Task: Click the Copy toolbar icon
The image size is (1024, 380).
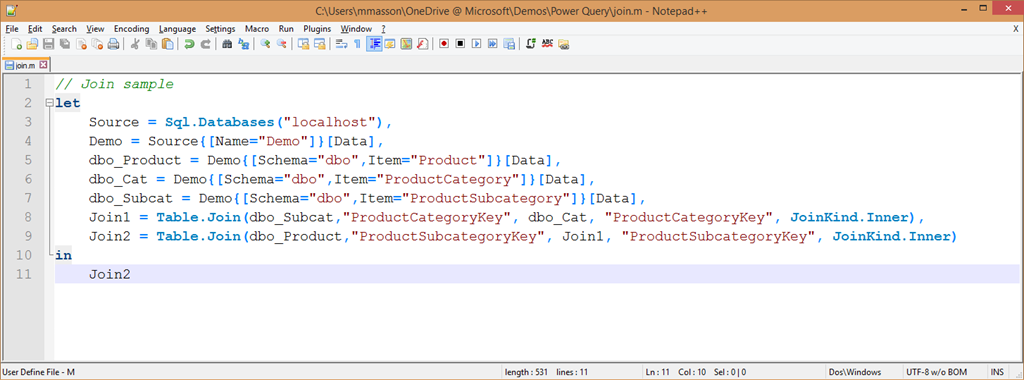Action: (151, 44)
